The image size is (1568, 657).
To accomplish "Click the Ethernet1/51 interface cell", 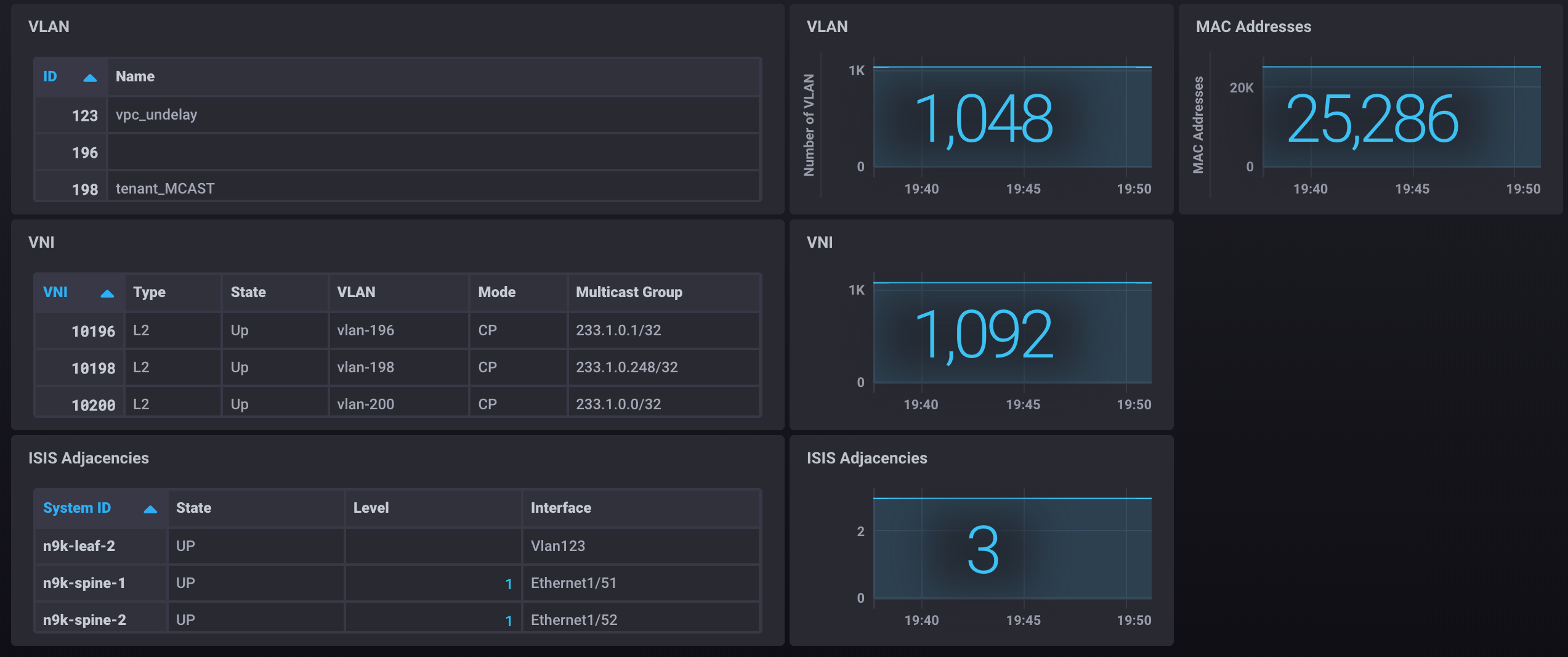I will (641, 584).
